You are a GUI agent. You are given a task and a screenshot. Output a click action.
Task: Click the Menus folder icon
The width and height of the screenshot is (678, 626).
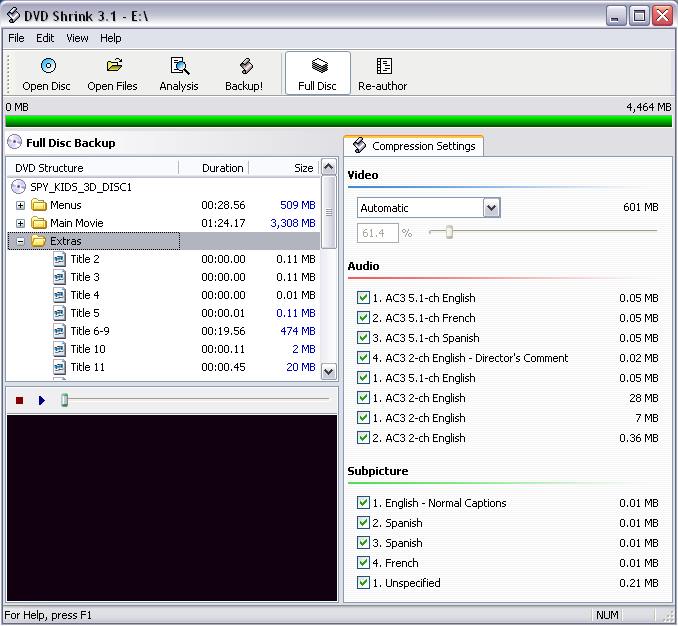[39, 205]
